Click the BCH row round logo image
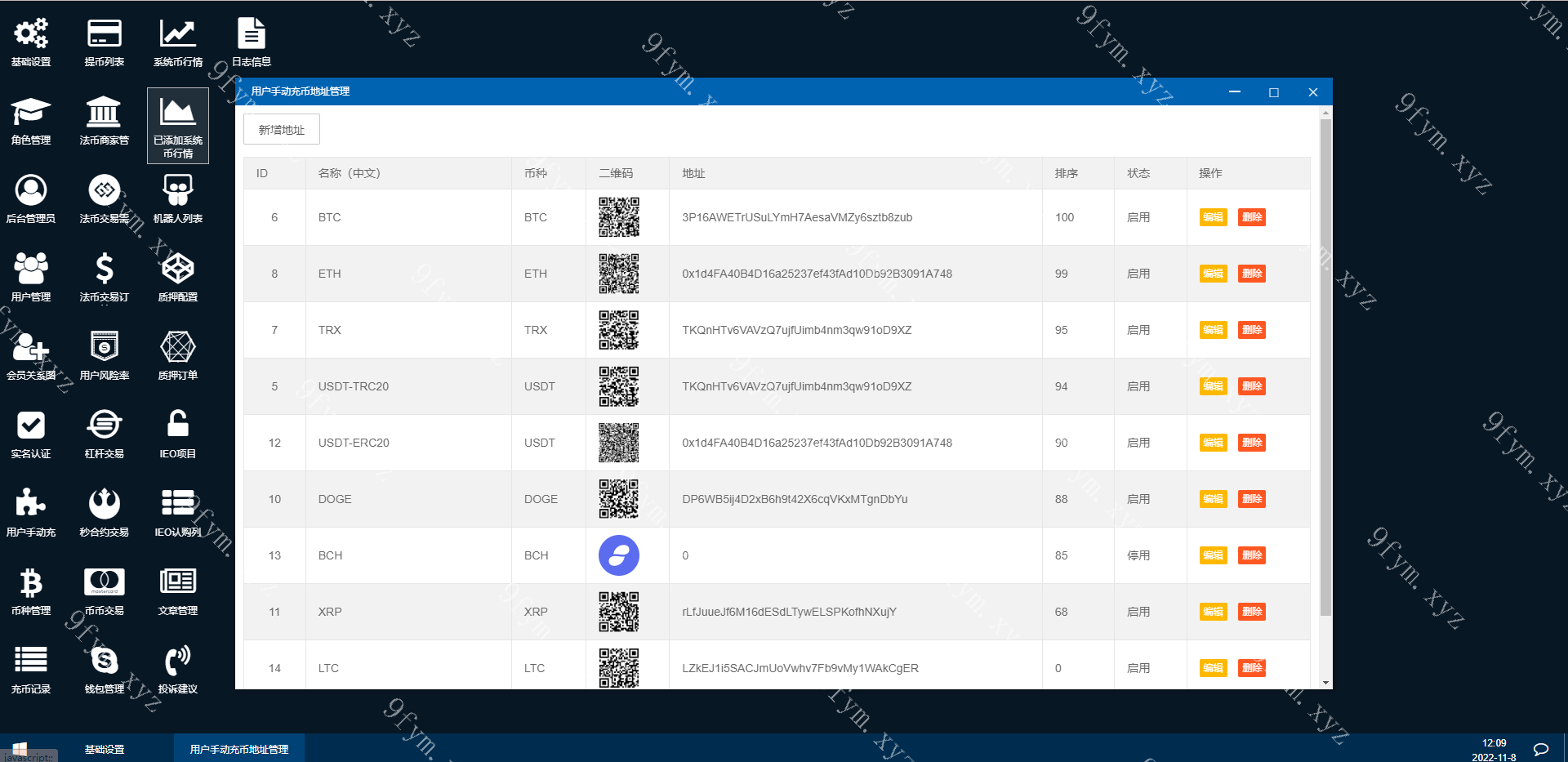Image resolution: width=1568 pixels, height=762 pixels. click(619, 555)
